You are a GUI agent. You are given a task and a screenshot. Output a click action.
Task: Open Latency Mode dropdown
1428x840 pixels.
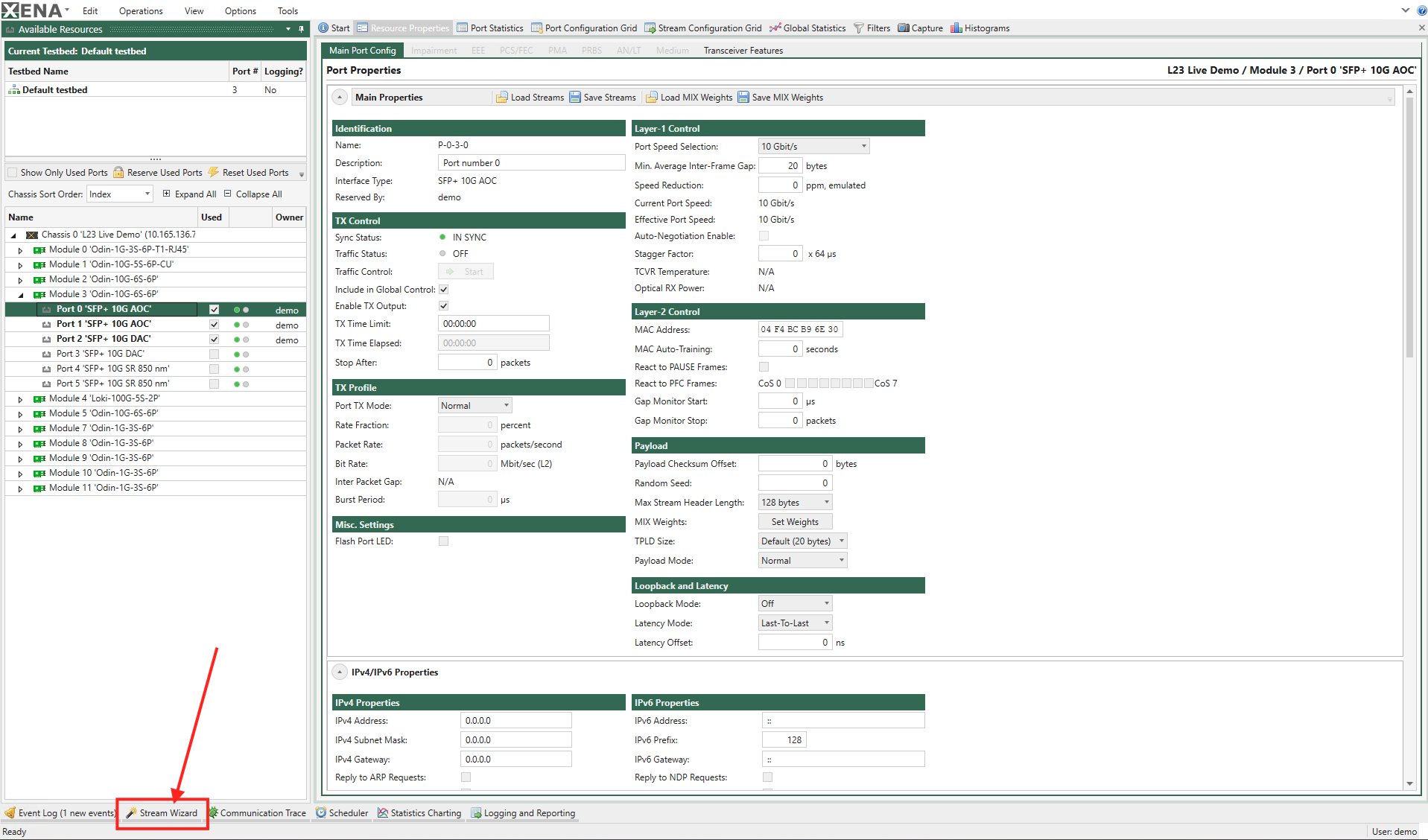click(x=795, y=623)
